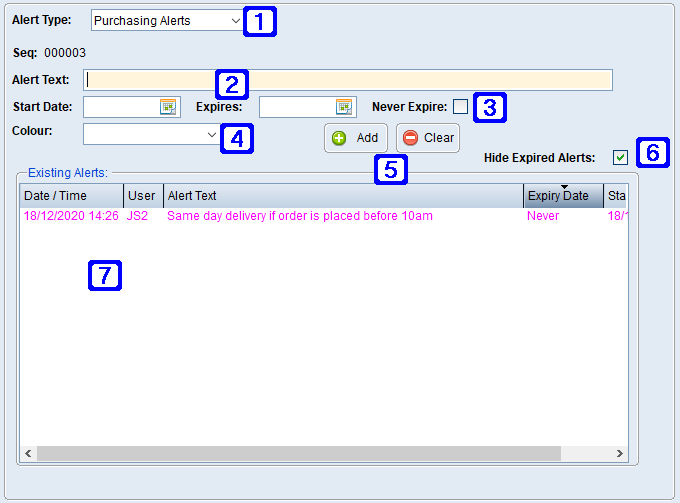The height and width of the screenshot is (503, 680).
Task: Click into the Alert Text field
Action: (x=347, y=80)
